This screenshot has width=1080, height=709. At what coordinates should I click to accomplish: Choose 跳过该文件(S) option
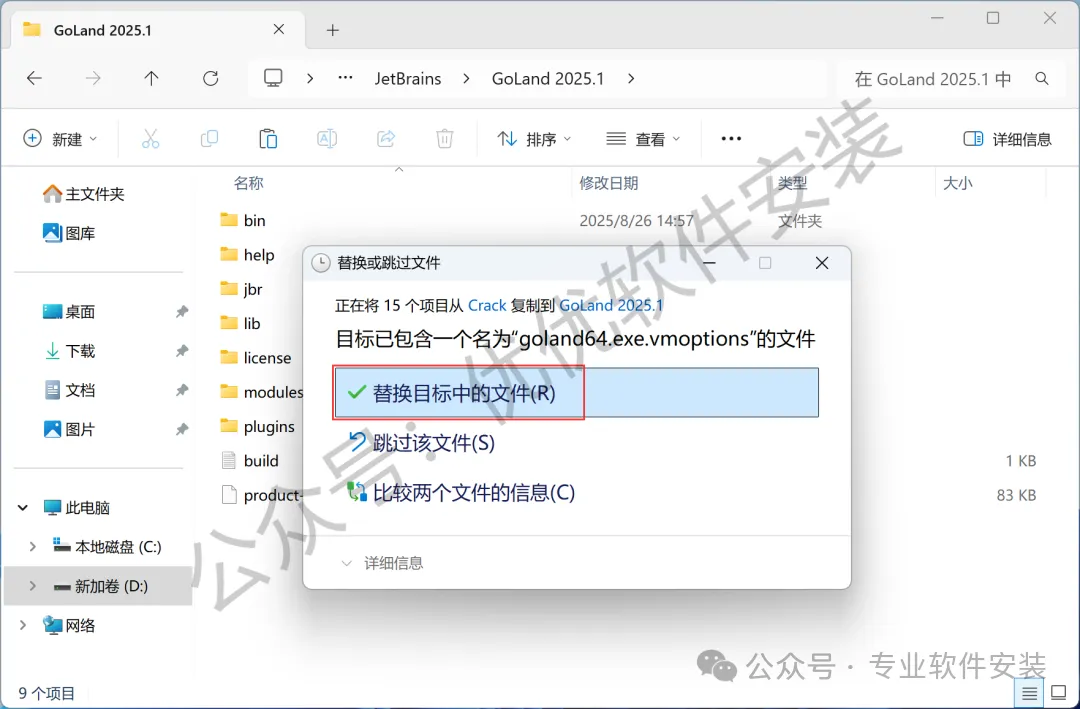422,442
